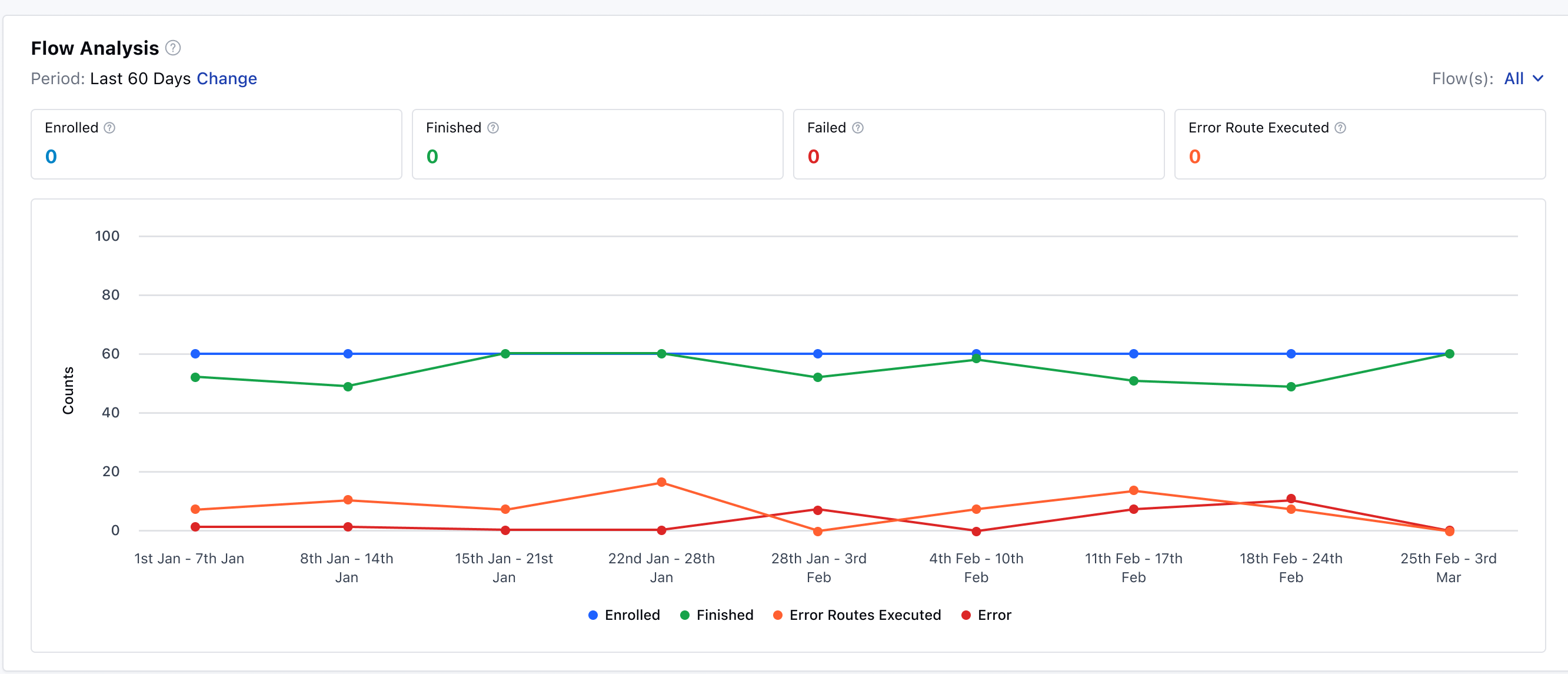Select the Enrolled count card

216,144
